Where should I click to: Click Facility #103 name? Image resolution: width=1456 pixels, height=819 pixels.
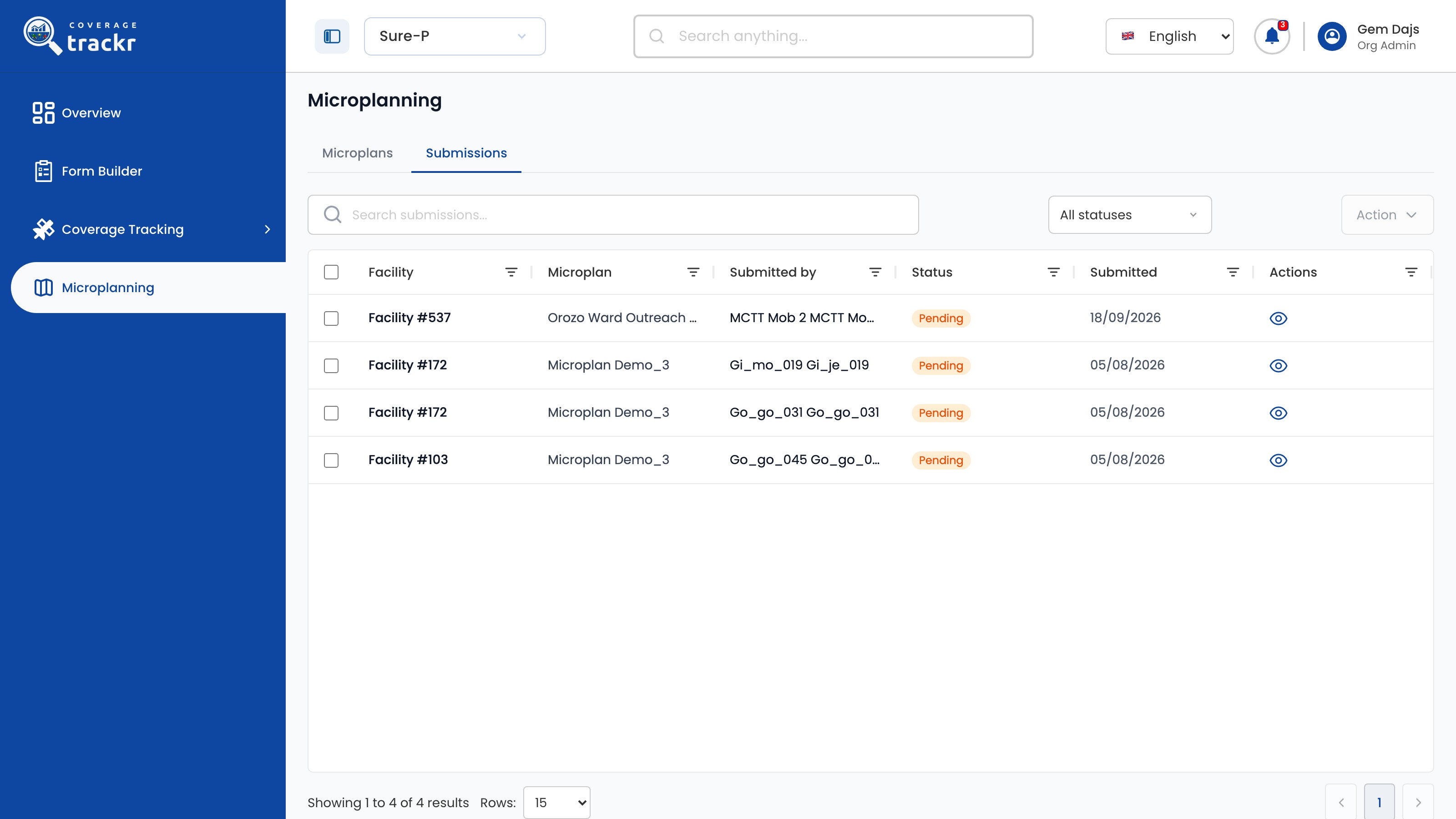click(x=408, y=460)
